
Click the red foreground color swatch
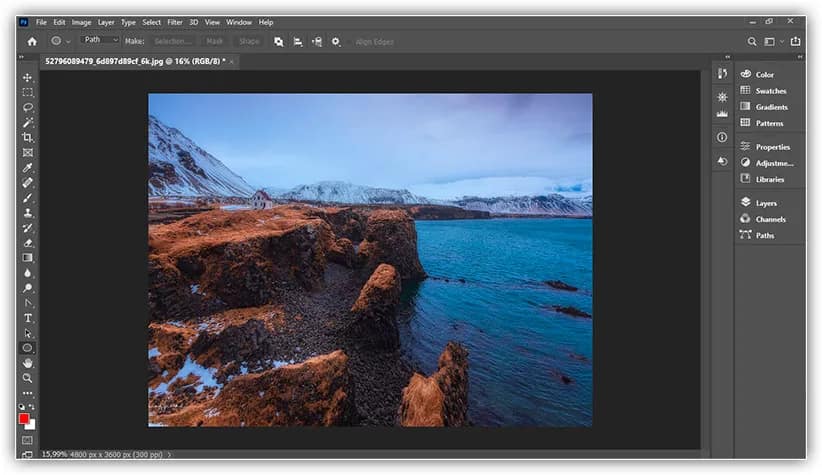pyautogui.click(x=24, y=419)
